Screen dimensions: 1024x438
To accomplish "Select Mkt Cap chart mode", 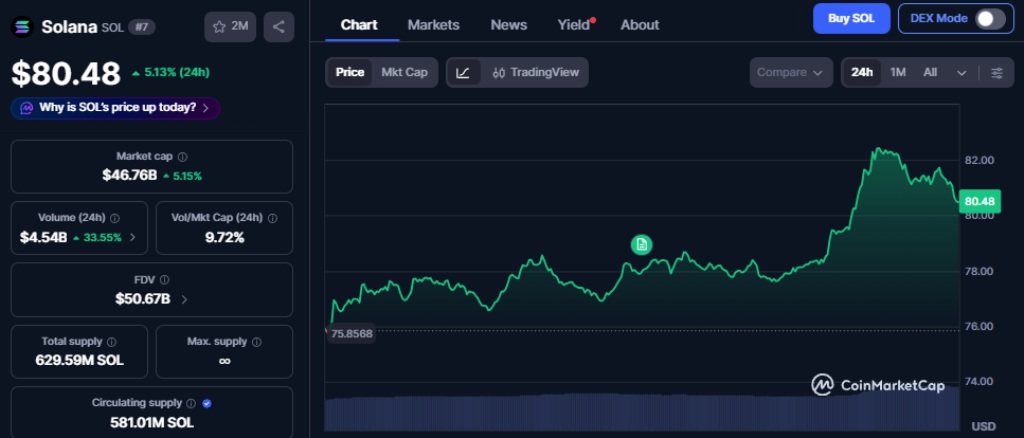I will [x=404, y=72].
